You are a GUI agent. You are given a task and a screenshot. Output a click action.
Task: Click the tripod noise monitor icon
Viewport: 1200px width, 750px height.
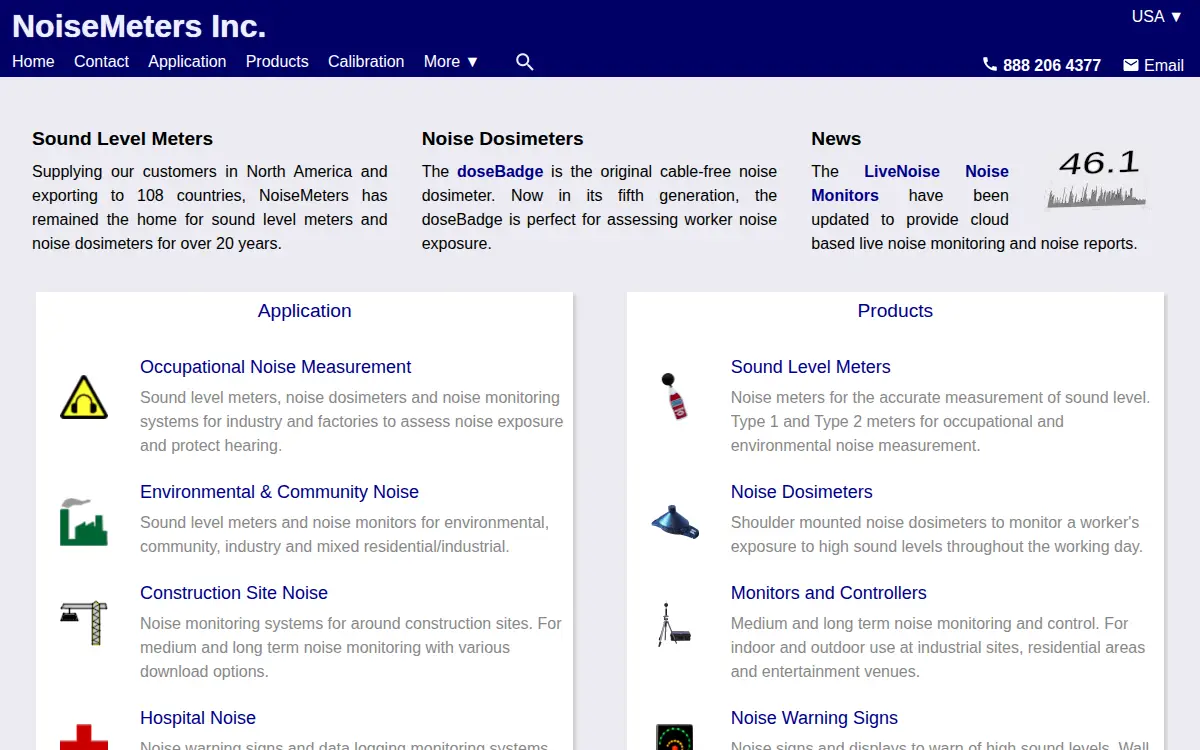click(674, 624)
